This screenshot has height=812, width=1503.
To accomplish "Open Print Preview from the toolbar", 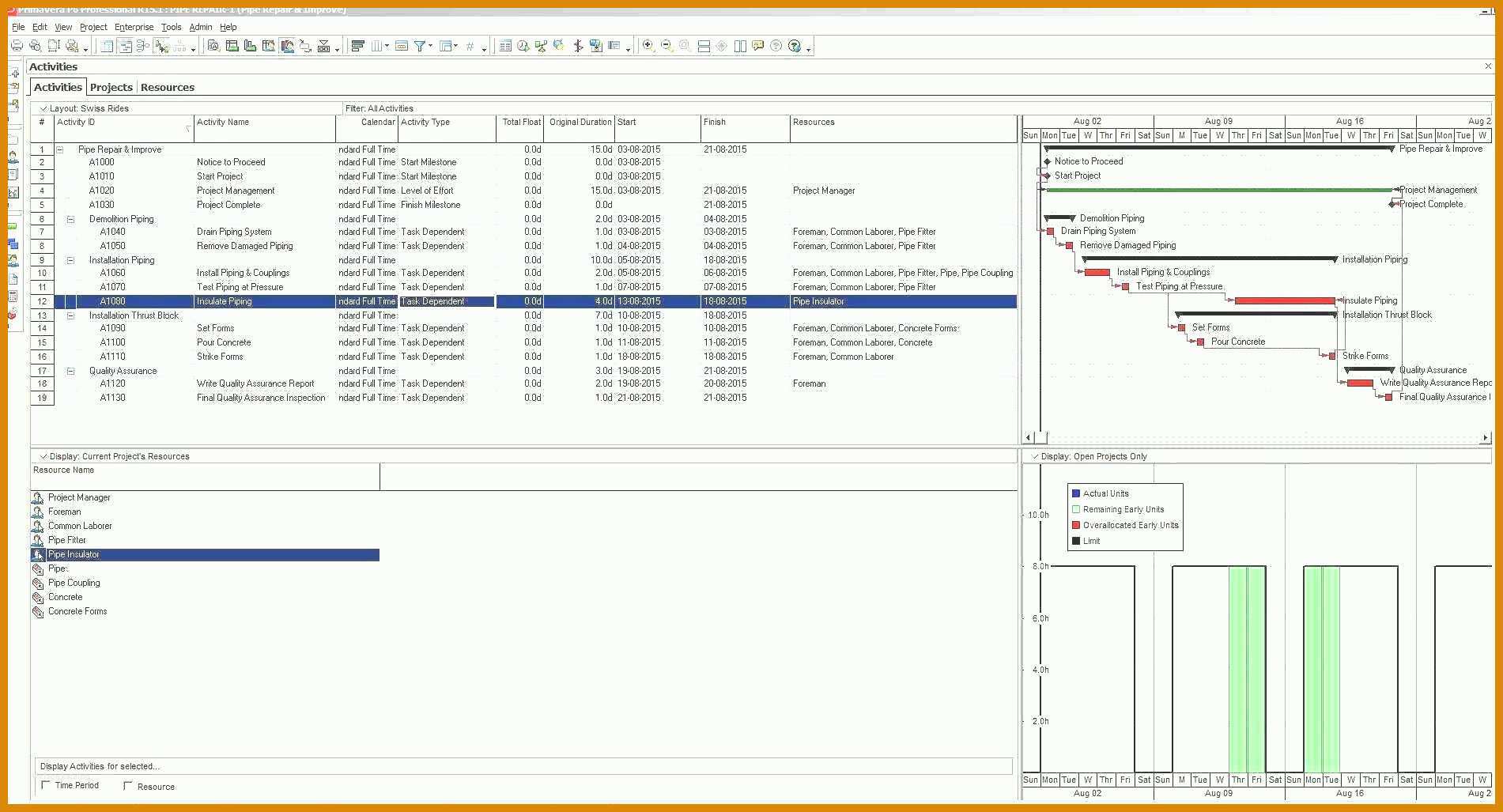I will (x=35, y=46).
